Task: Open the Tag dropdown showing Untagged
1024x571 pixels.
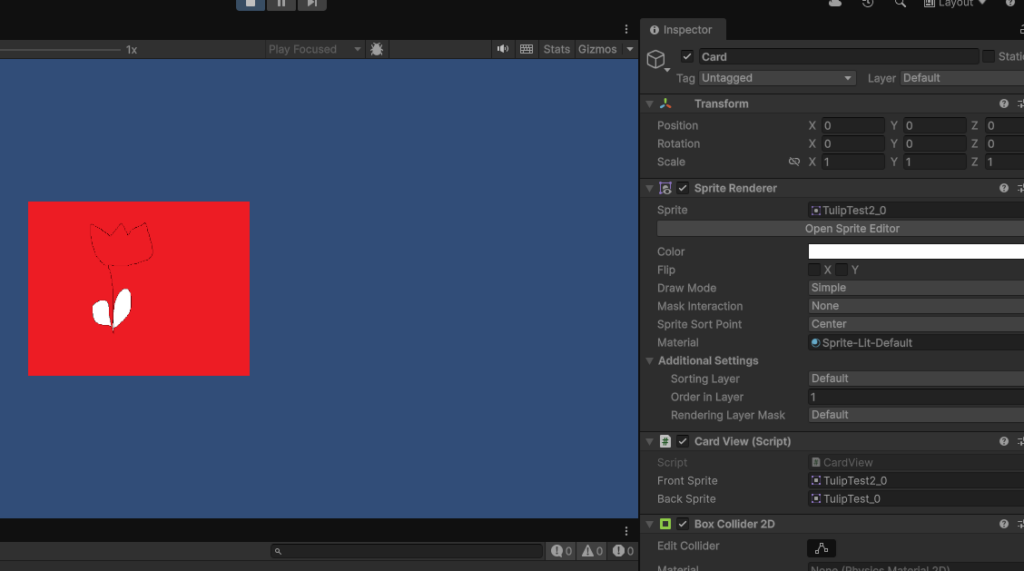Action: (x=777, y=78)
